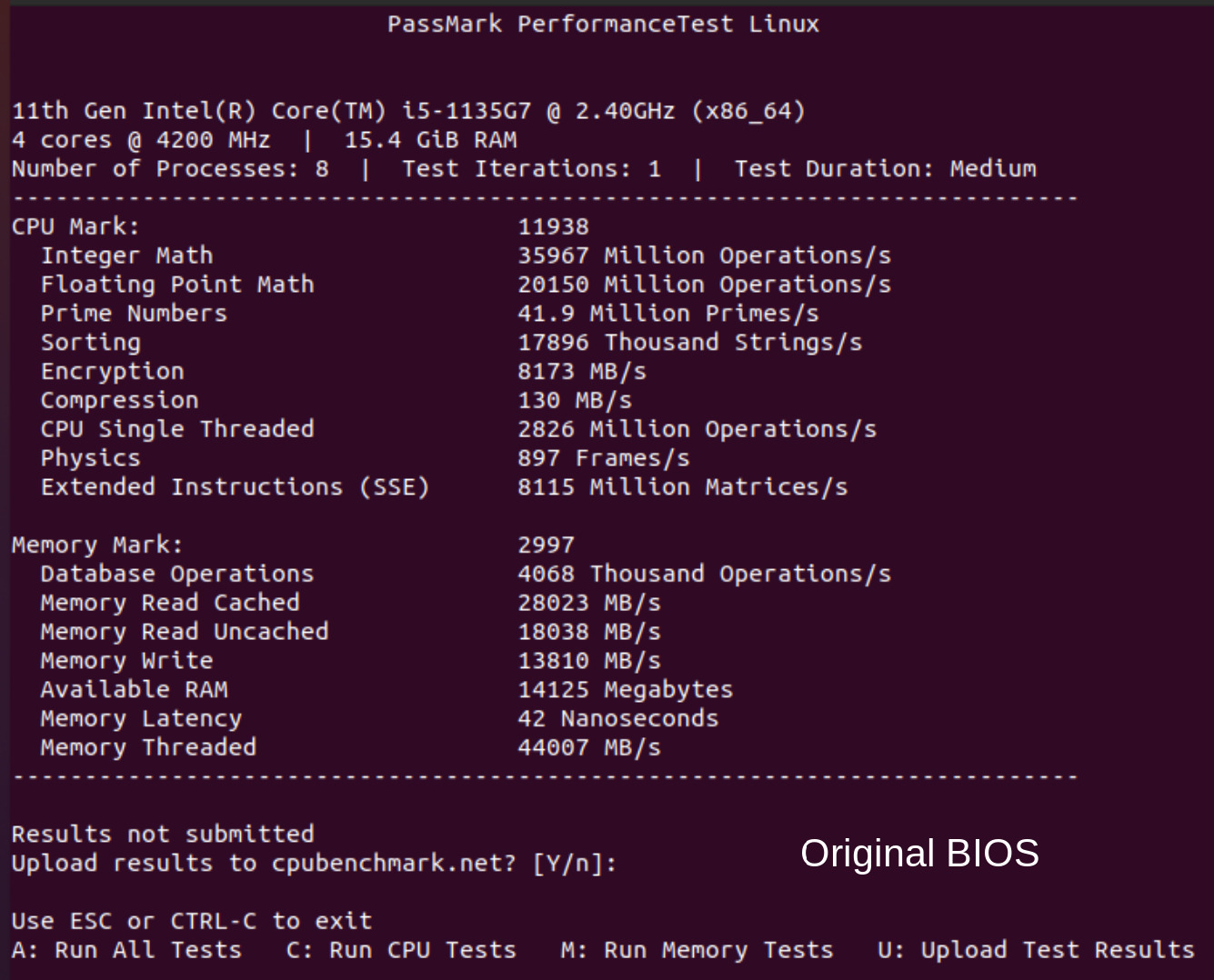
Task: Click the Memory Mark score 2997
Action: [546, 545]
